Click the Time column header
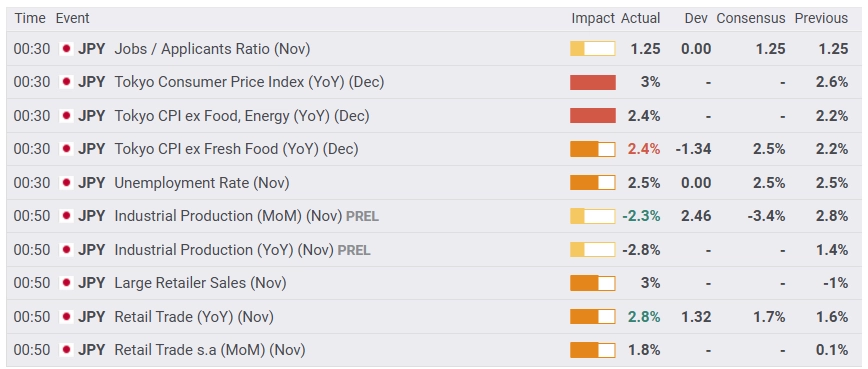Image resolution: width=868 pixels, height=369 pixels. [30, 18]
